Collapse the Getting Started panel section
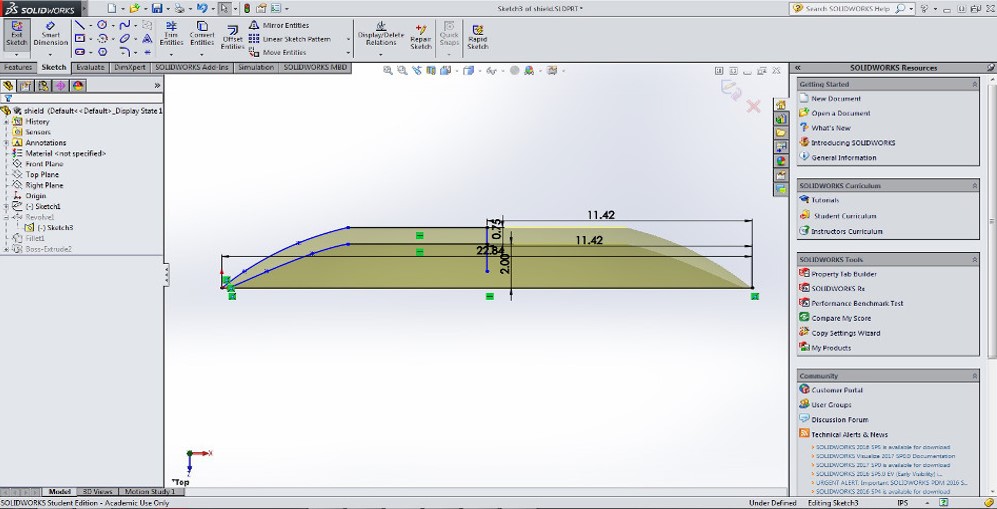Screen dimensions: 997x509 click(x=974, y=84)
